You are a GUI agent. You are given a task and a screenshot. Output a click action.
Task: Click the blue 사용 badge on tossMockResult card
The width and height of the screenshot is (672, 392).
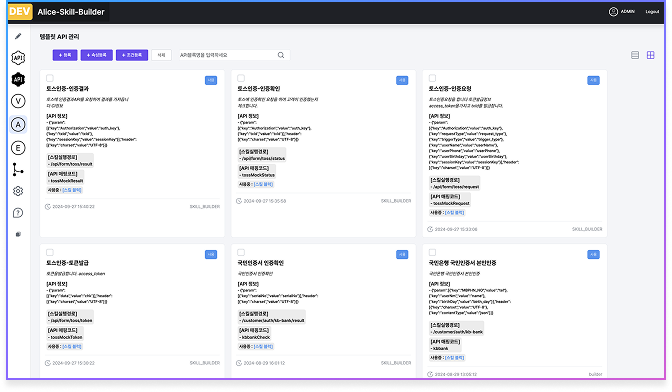[211, 80]
